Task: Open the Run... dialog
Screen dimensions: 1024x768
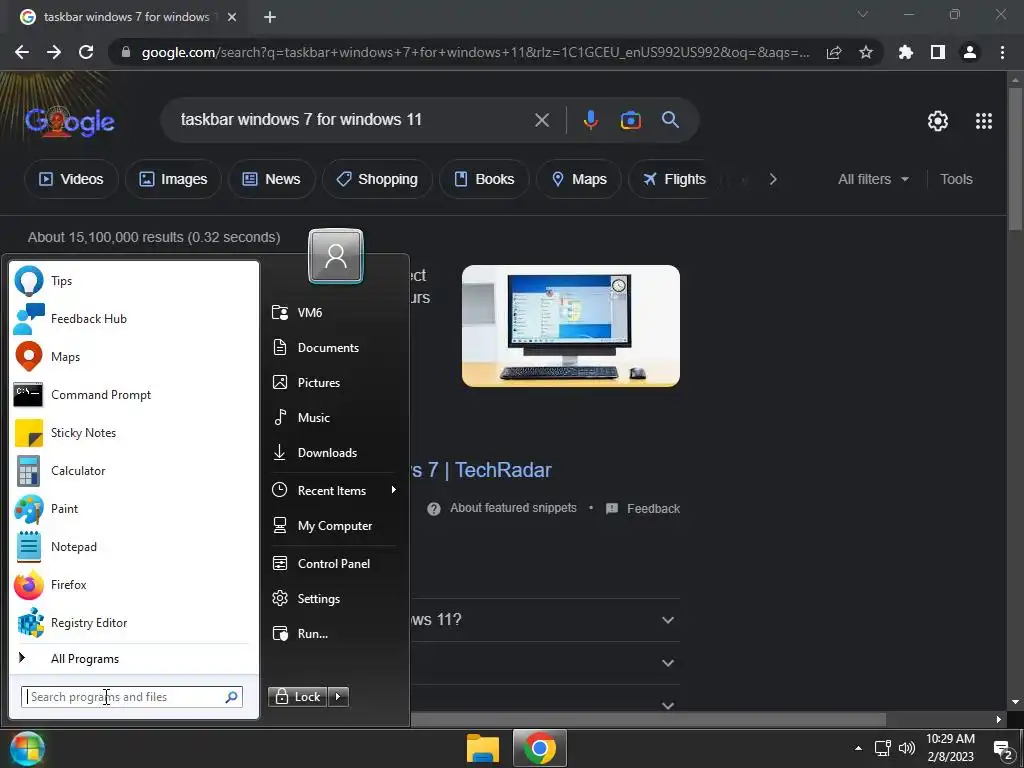Action: pos(334,633)
